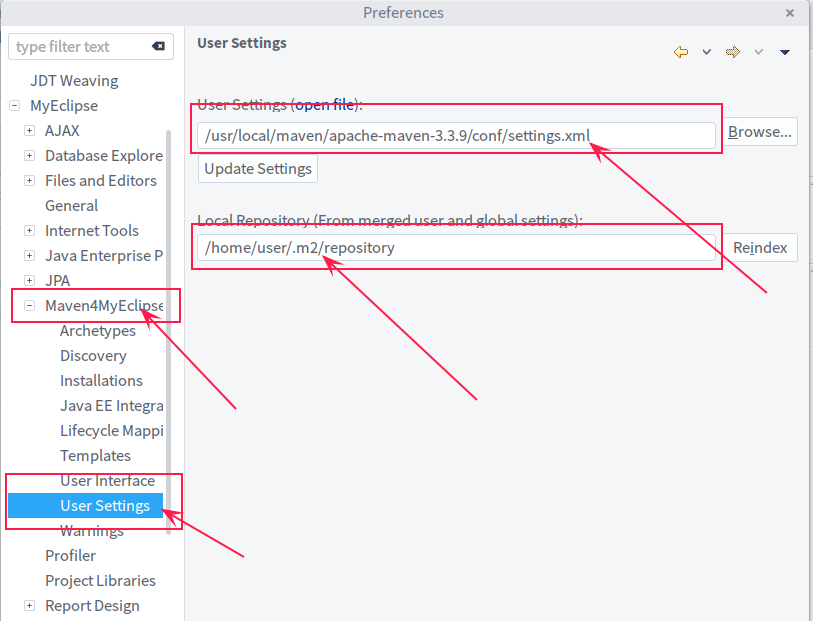Collapse the MyEclipse tree node
This screenshot has width=813, height=621.
pyautogui.click(x=15, y=106)
